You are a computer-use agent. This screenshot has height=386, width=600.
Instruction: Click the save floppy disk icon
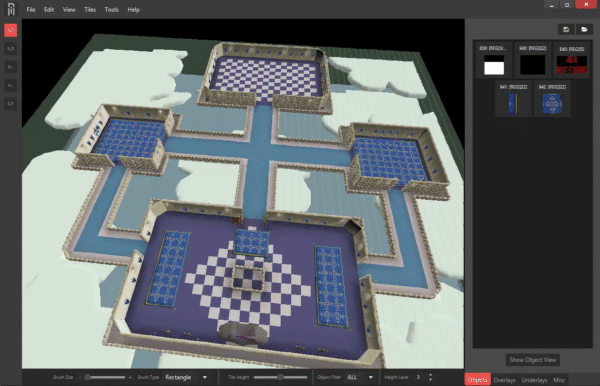pos(566,29)
